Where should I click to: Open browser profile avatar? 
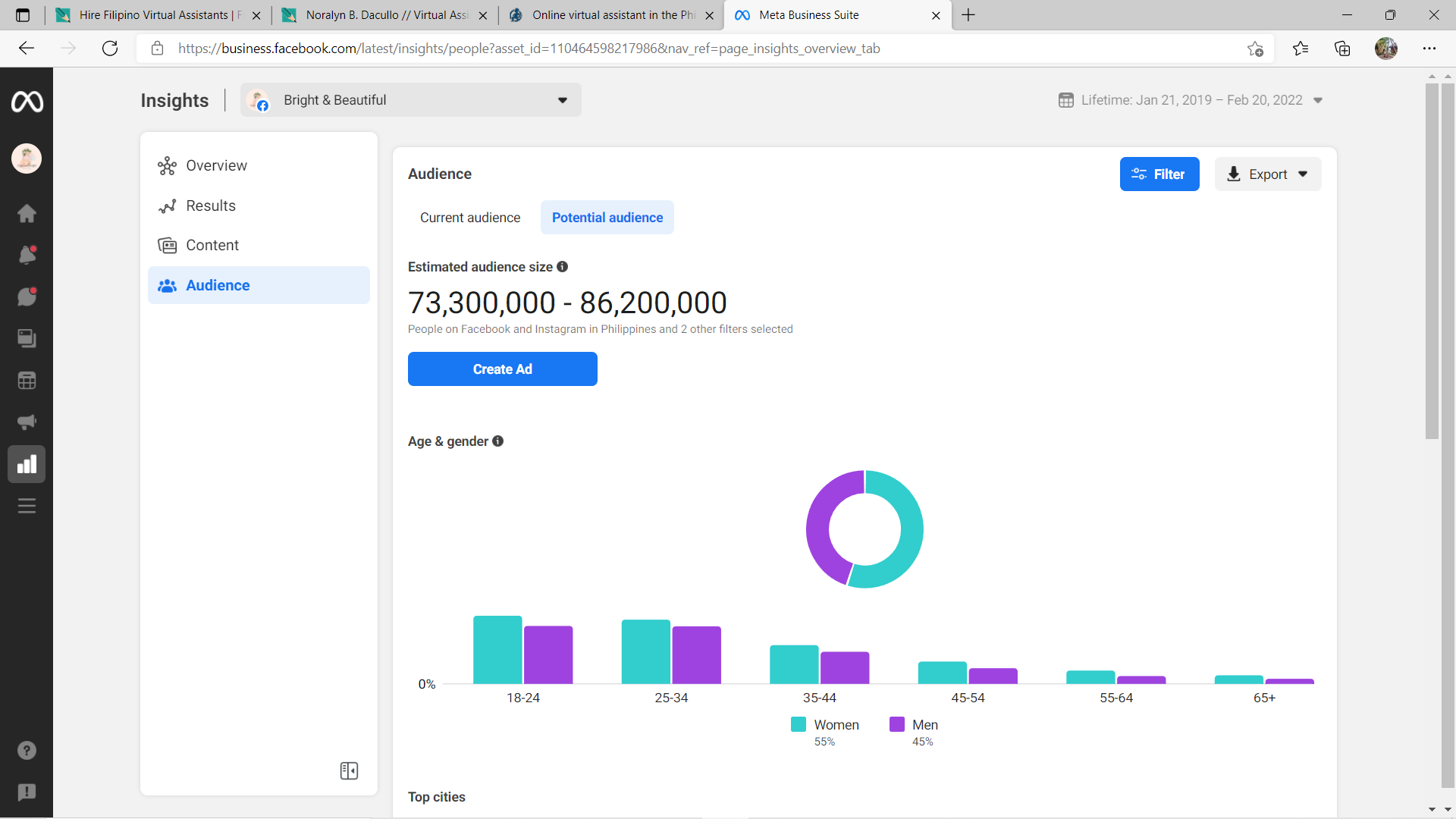[x=1386, y=49]
